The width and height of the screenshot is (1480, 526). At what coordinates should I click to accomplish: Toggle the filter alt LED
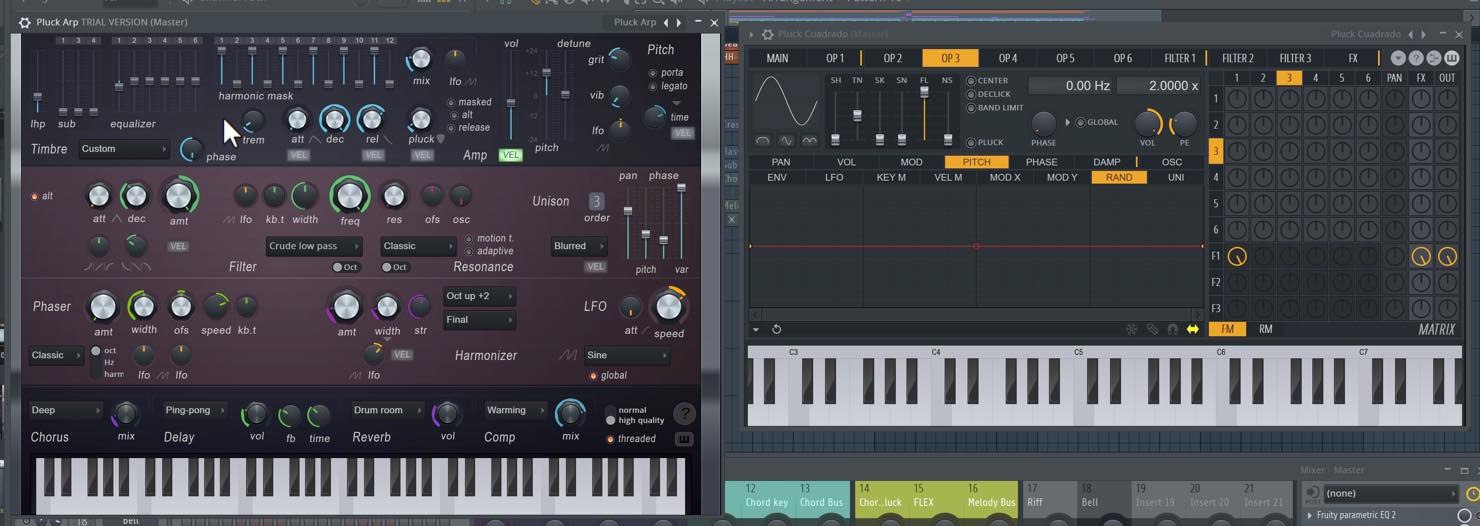pyautogui.click(x=35, y=196)
